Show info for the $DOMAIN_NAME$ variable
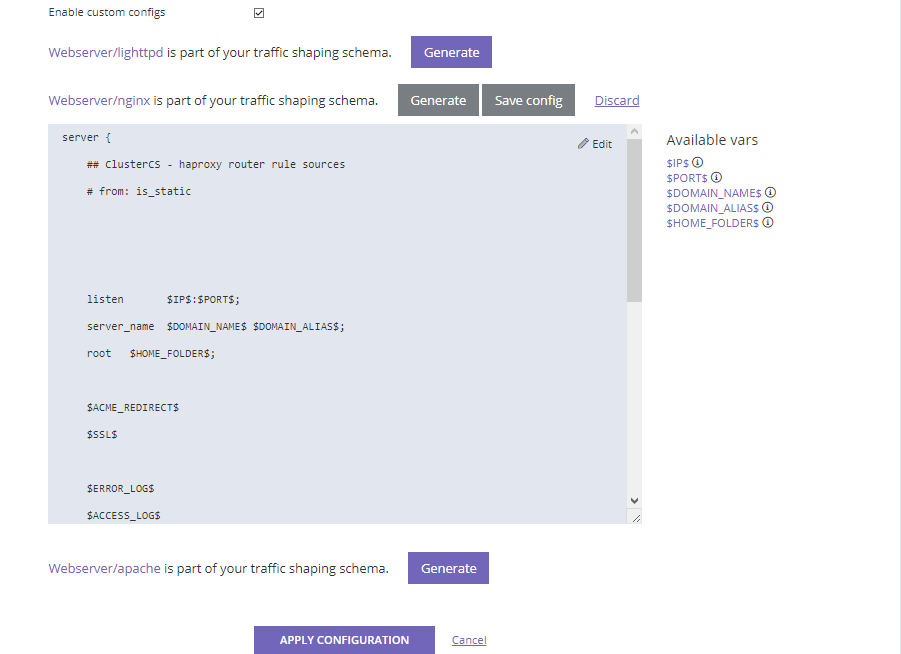 771,193
